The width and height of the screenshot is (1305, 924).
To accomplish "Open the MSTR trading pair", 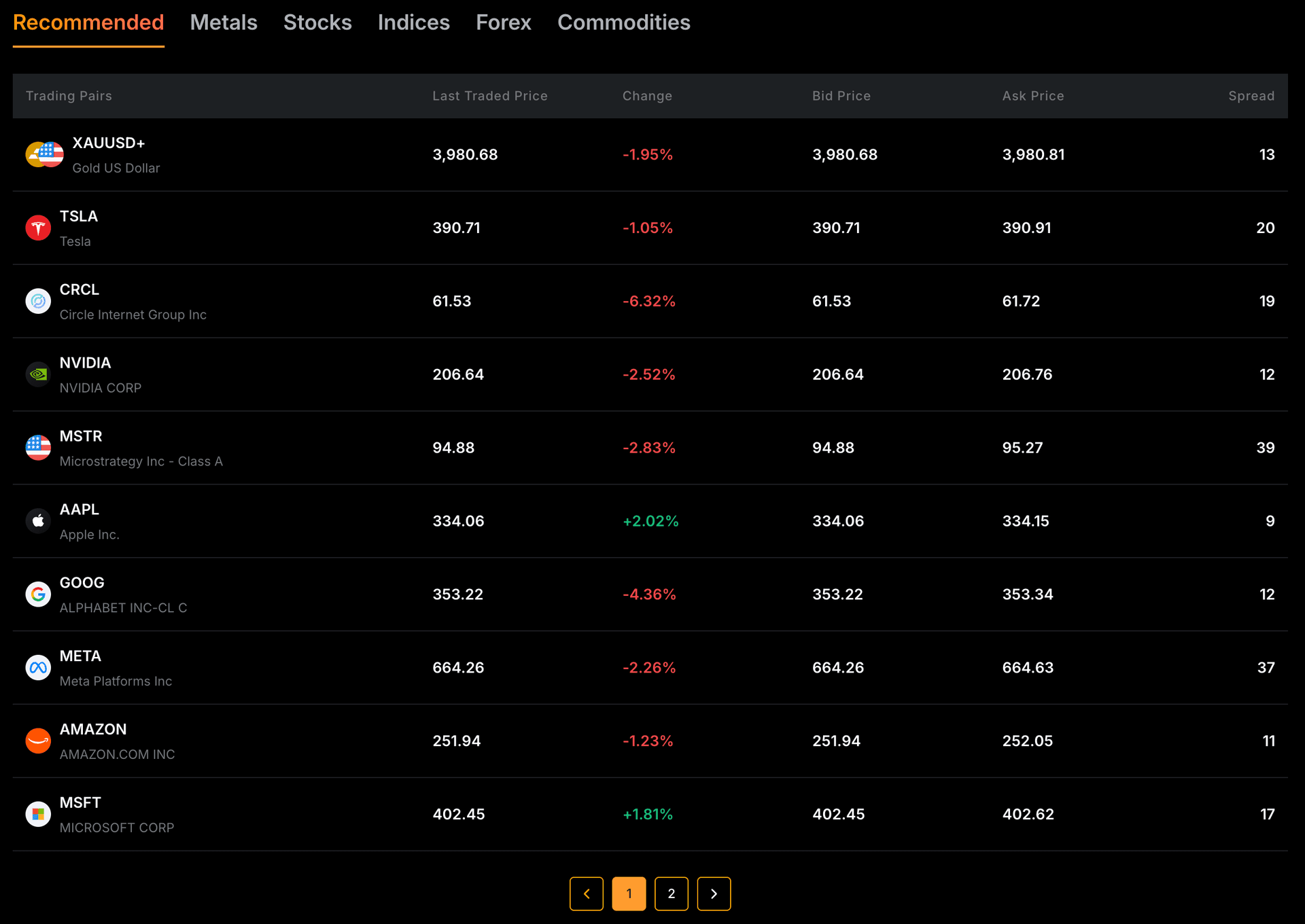I will tap(650, 448).
